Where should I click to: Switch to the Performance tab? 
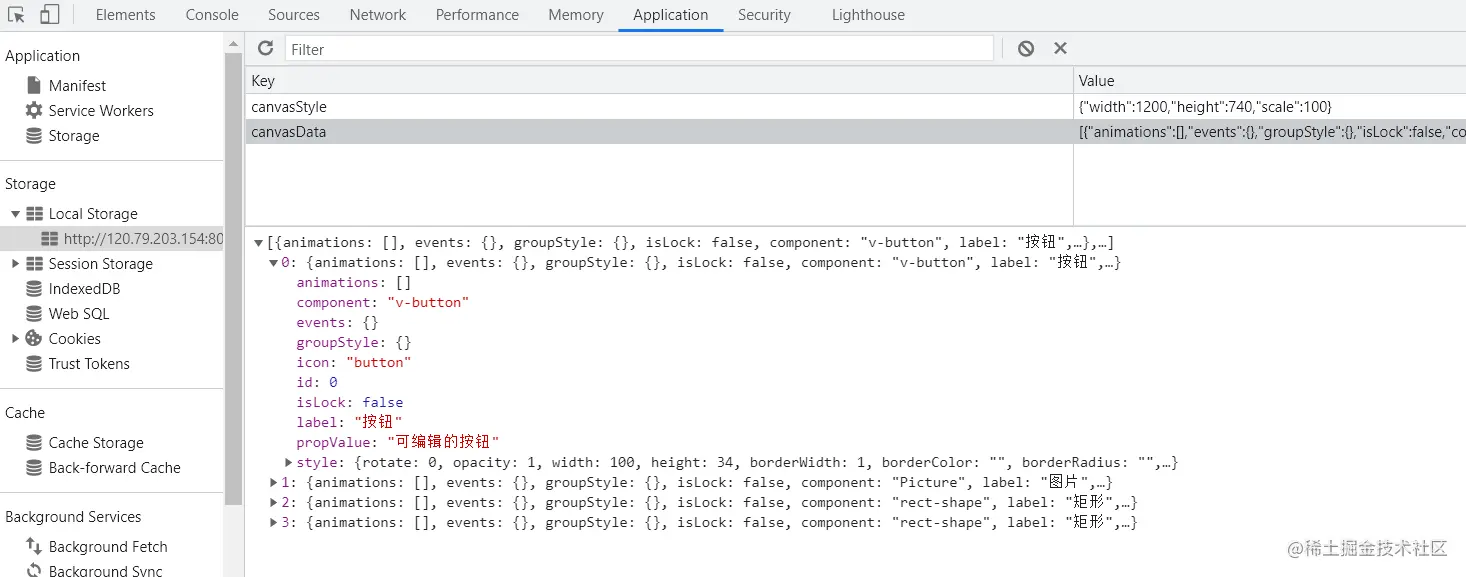pyautogui.click(x=477, y=15)
